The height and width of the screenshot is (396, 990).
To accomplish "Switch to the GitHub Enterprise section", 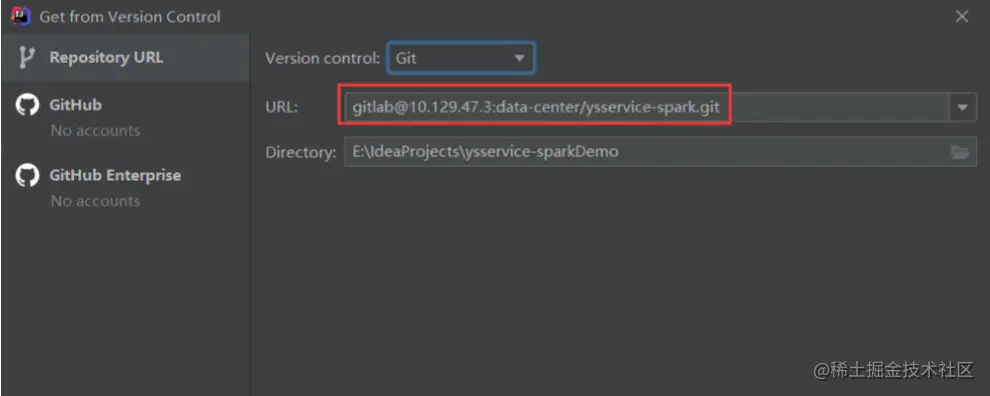I will (125, 186).
